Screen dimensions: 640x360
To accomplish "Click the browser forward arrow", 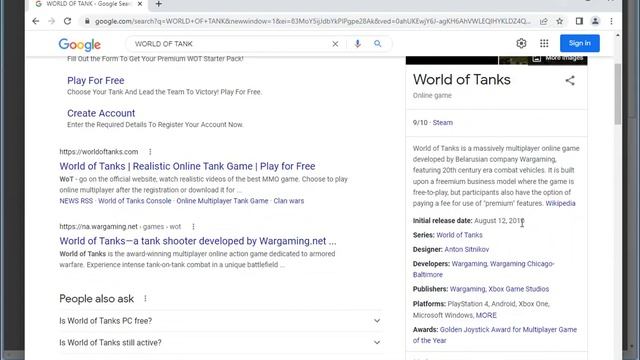I will coord(51,21).
